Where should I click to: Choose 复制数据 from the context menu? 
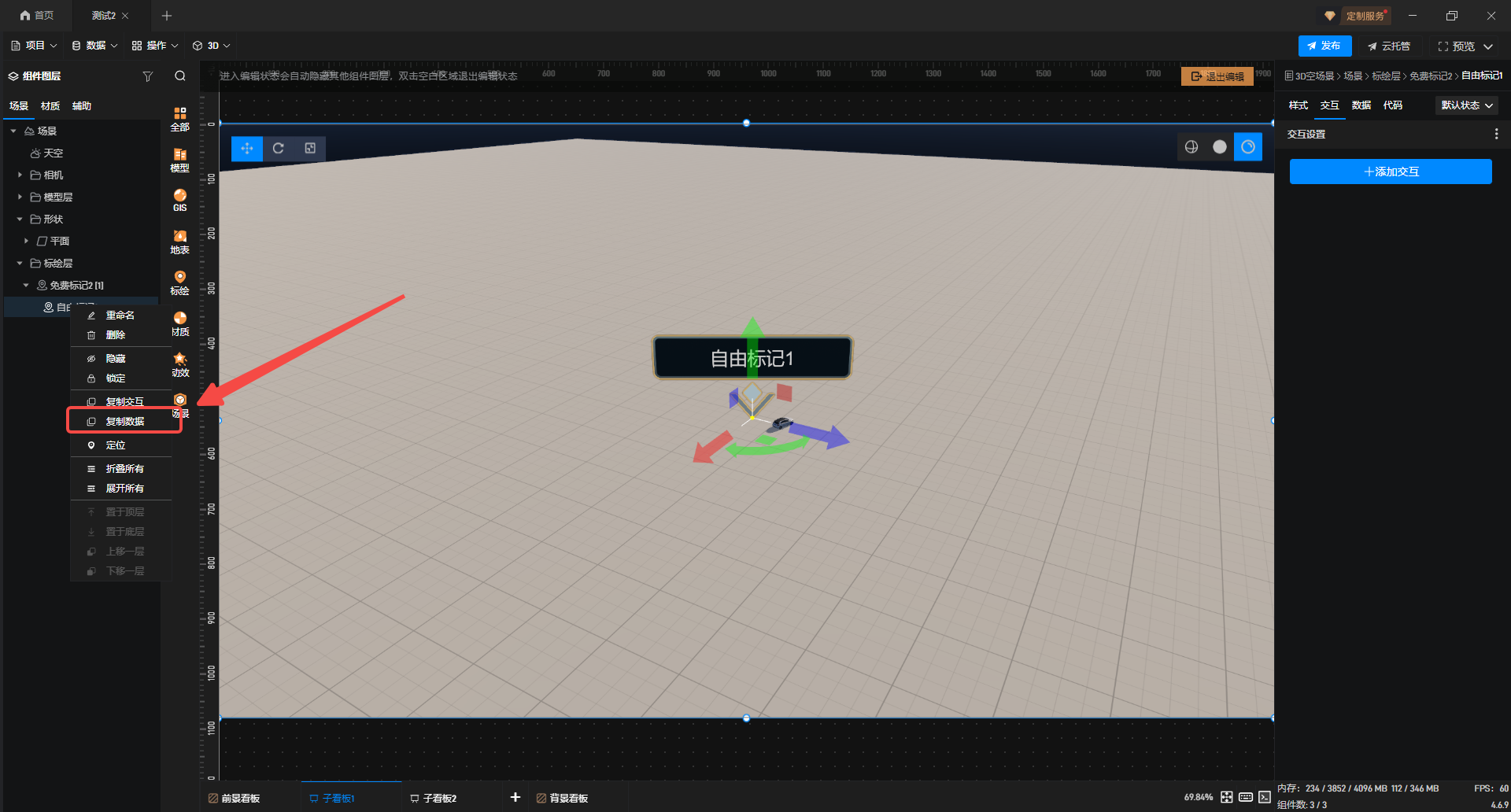[x=125, y=422]
